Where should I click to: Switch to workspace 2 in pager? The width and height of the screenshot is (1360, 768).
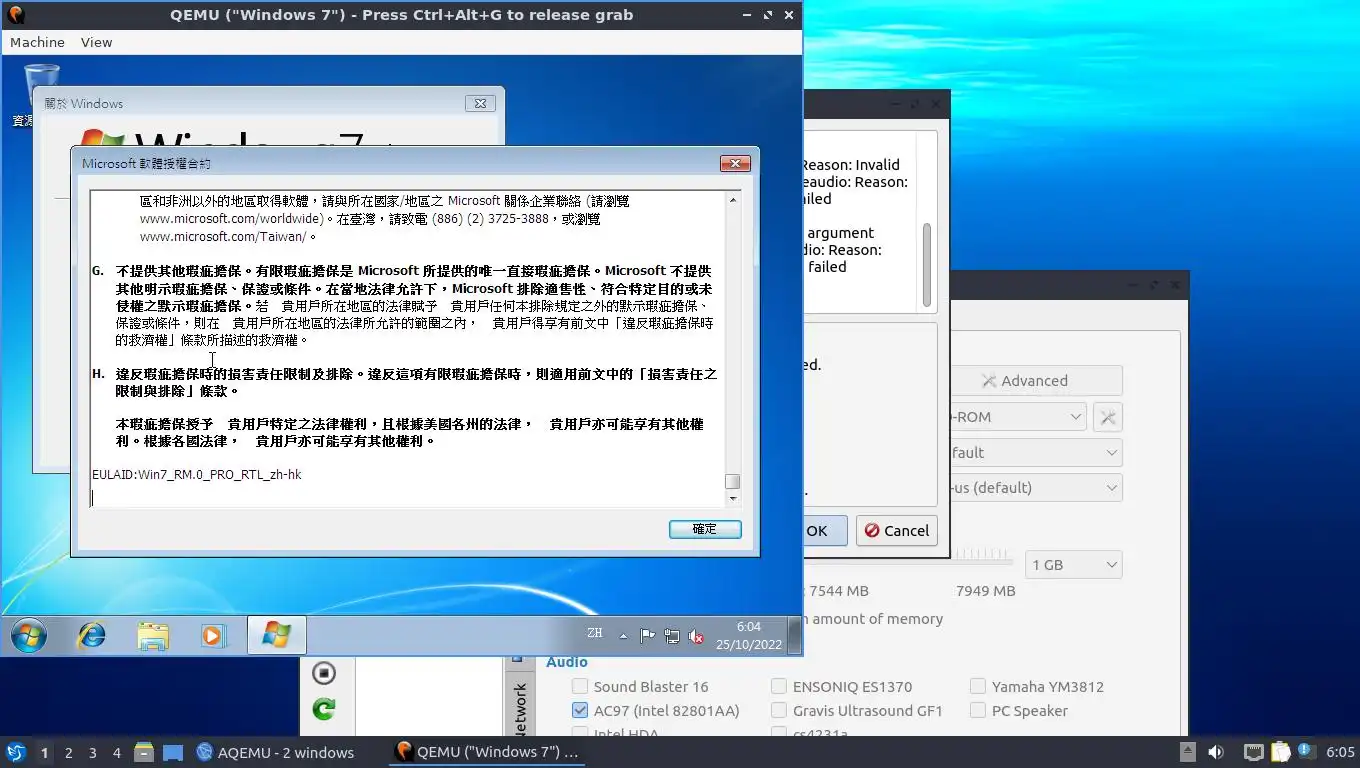68,752
